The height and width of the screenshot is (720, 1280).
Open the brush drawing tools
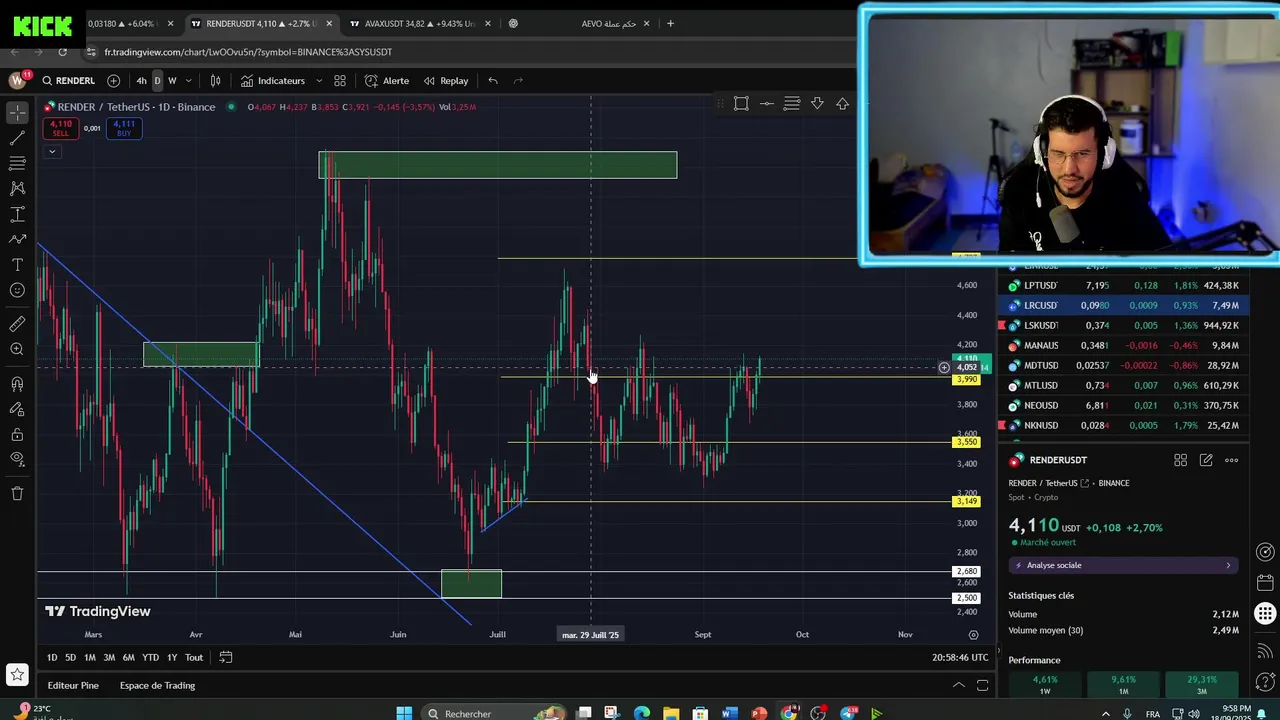17,239
